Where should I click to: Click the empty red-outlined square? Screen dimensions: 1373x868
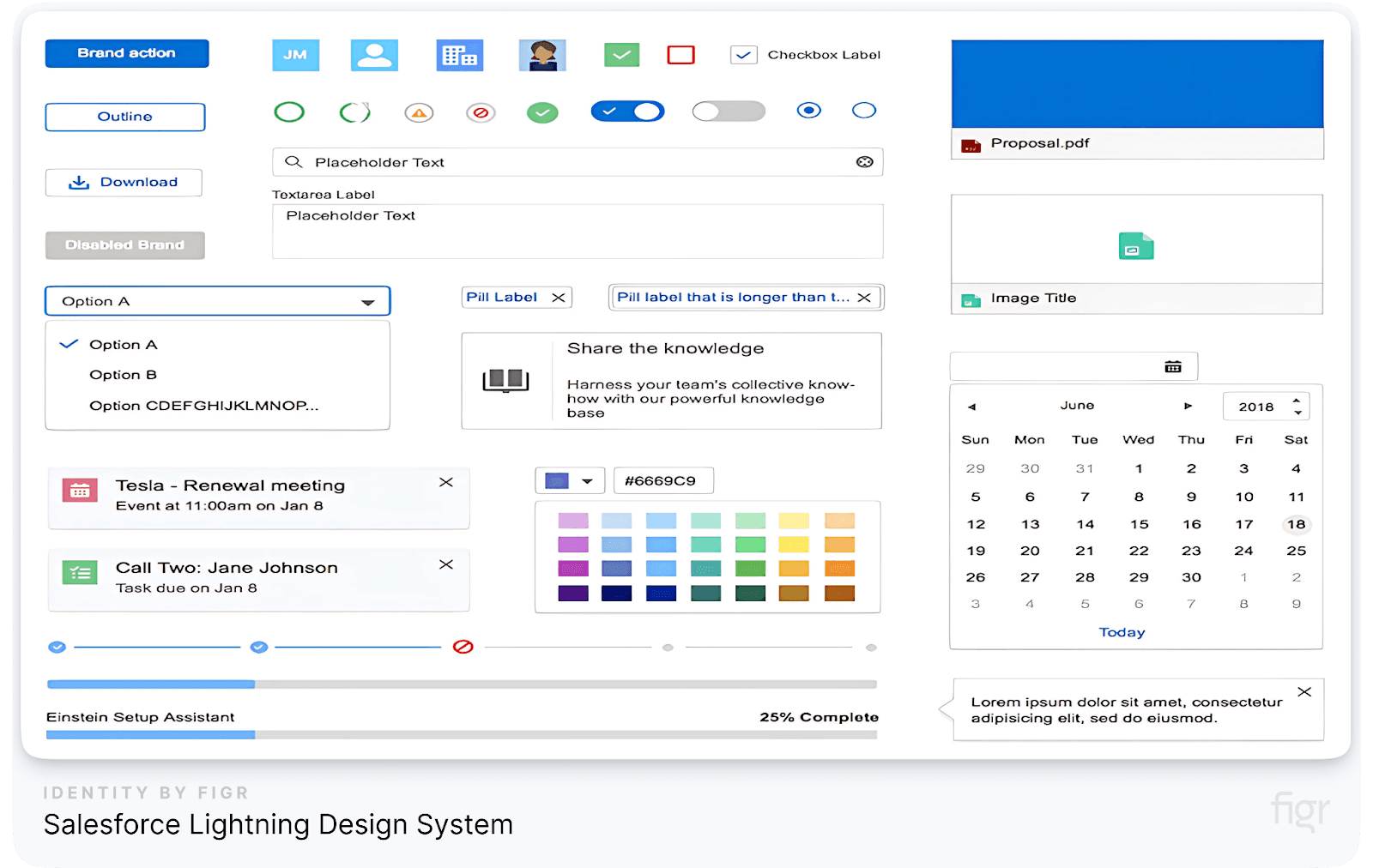pyautogui.click(x=681, y=55)
